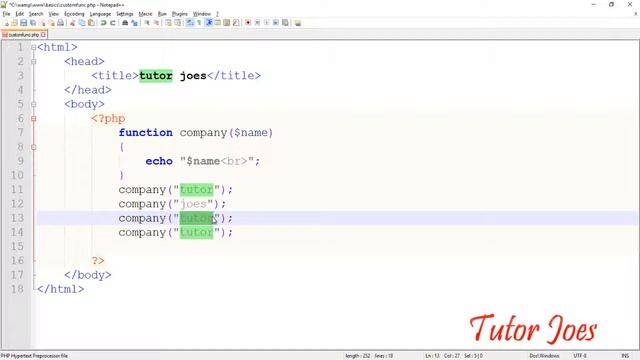Save the file with the Save toolbar icon
Viewport: 640px width, 360px height.
[x=23, y=23]
